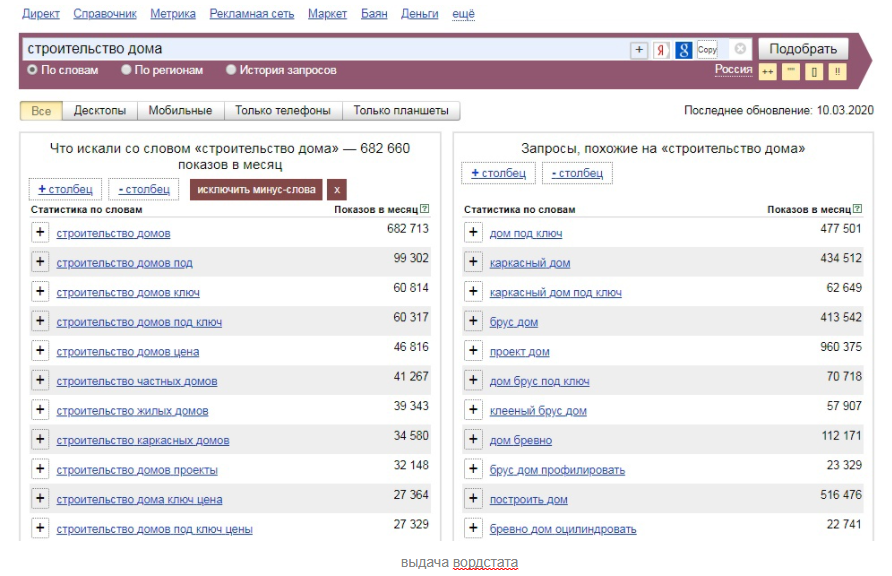
Task: Add строительство домов под ключ with plus
Action: pyautogui.click(x=40, y=321)
